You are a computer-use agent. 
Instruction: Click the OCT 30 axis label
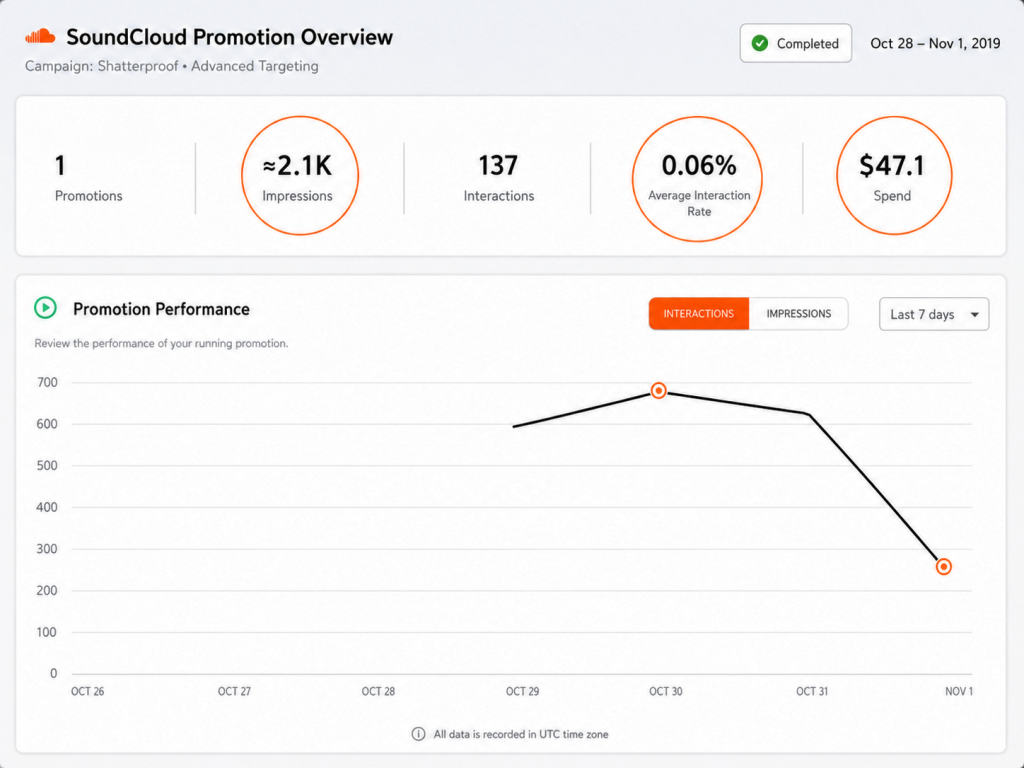pos(665,691)
